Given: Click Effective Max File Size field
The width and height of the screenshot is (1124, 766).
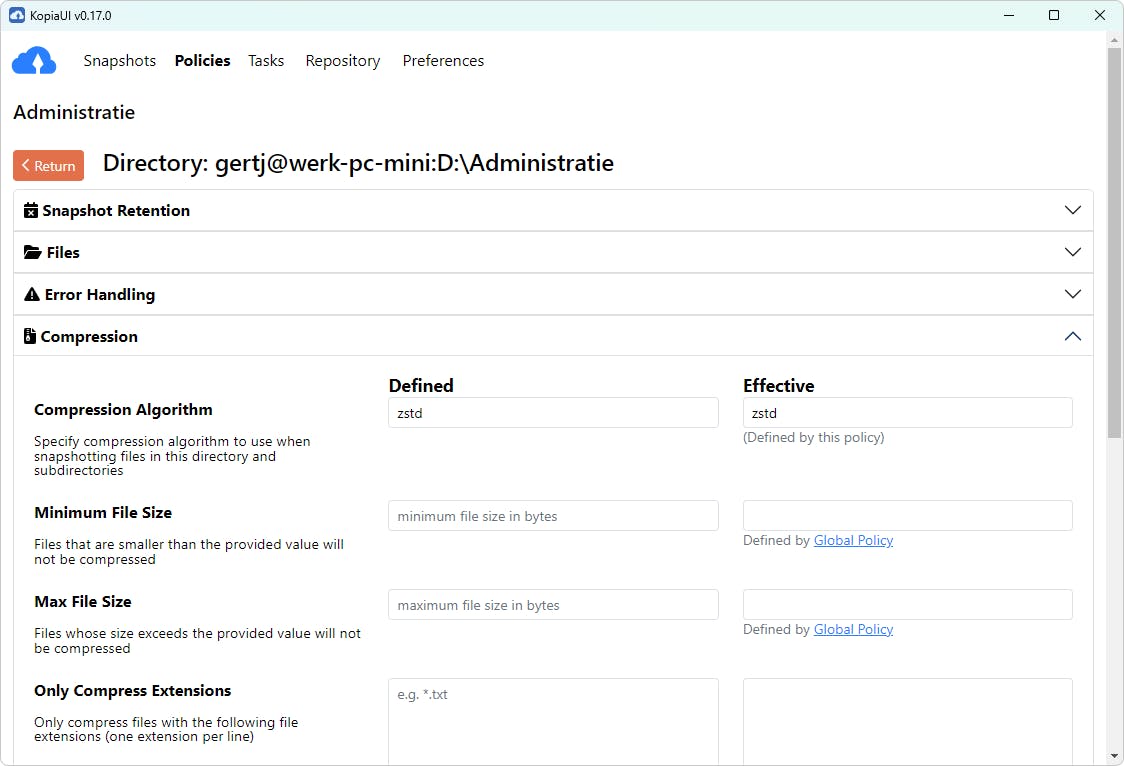Looking at the screenshot, I should [x=908, y=605].
